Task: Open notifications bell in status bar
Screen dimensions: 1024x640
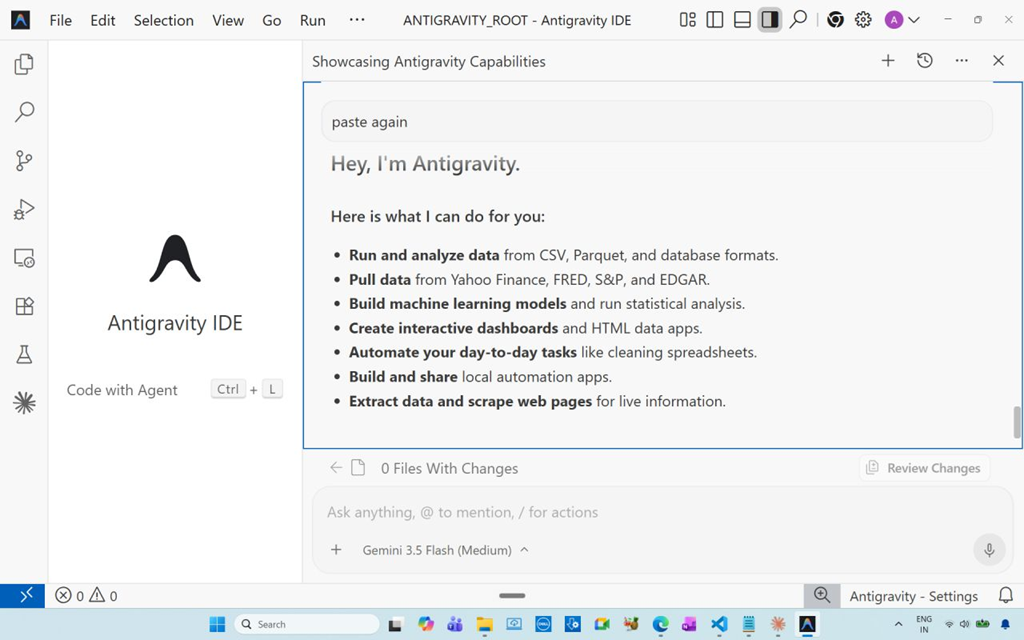Action: click(1006, 596)
